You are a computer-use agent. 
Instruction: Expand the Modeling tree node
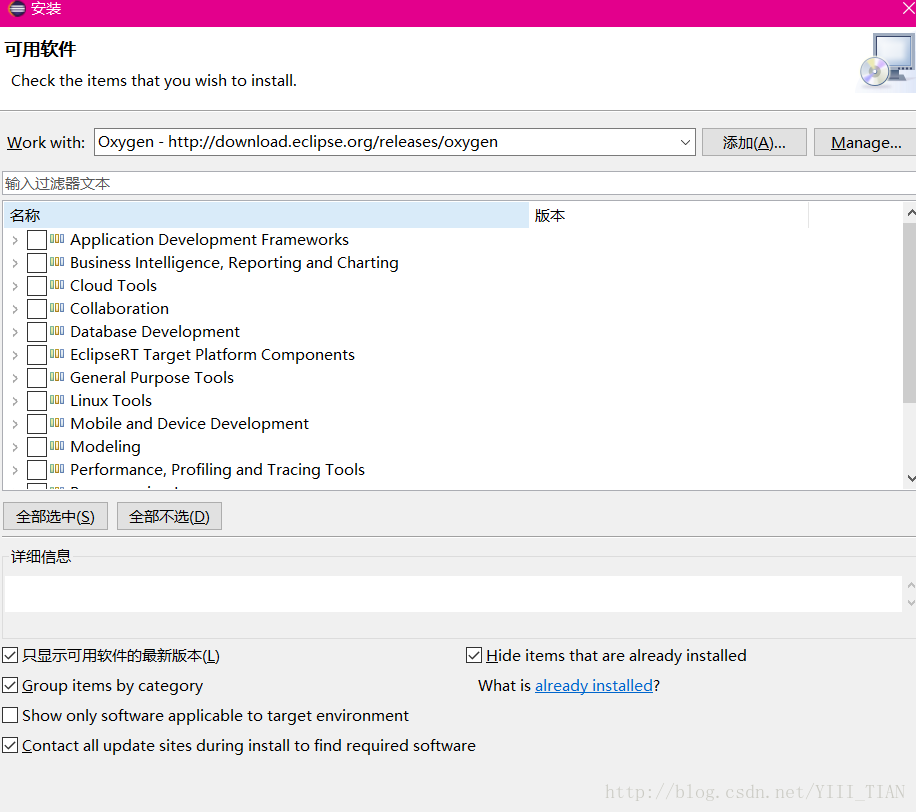coord(15,447)
